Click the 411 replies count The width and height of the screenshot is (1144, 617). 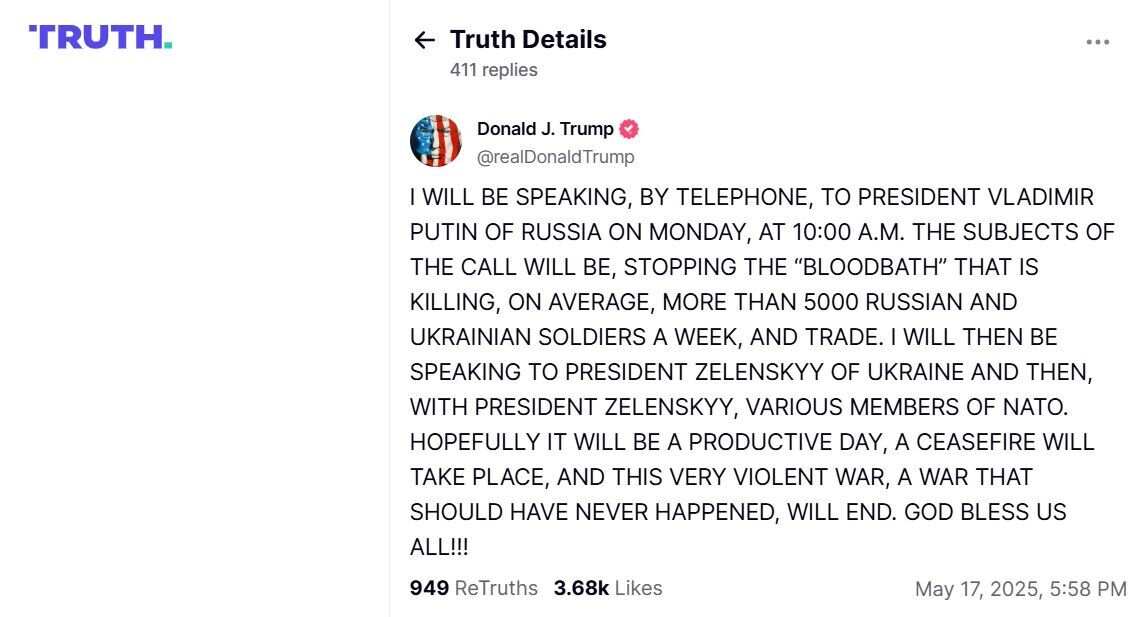(x=493, y=70)
